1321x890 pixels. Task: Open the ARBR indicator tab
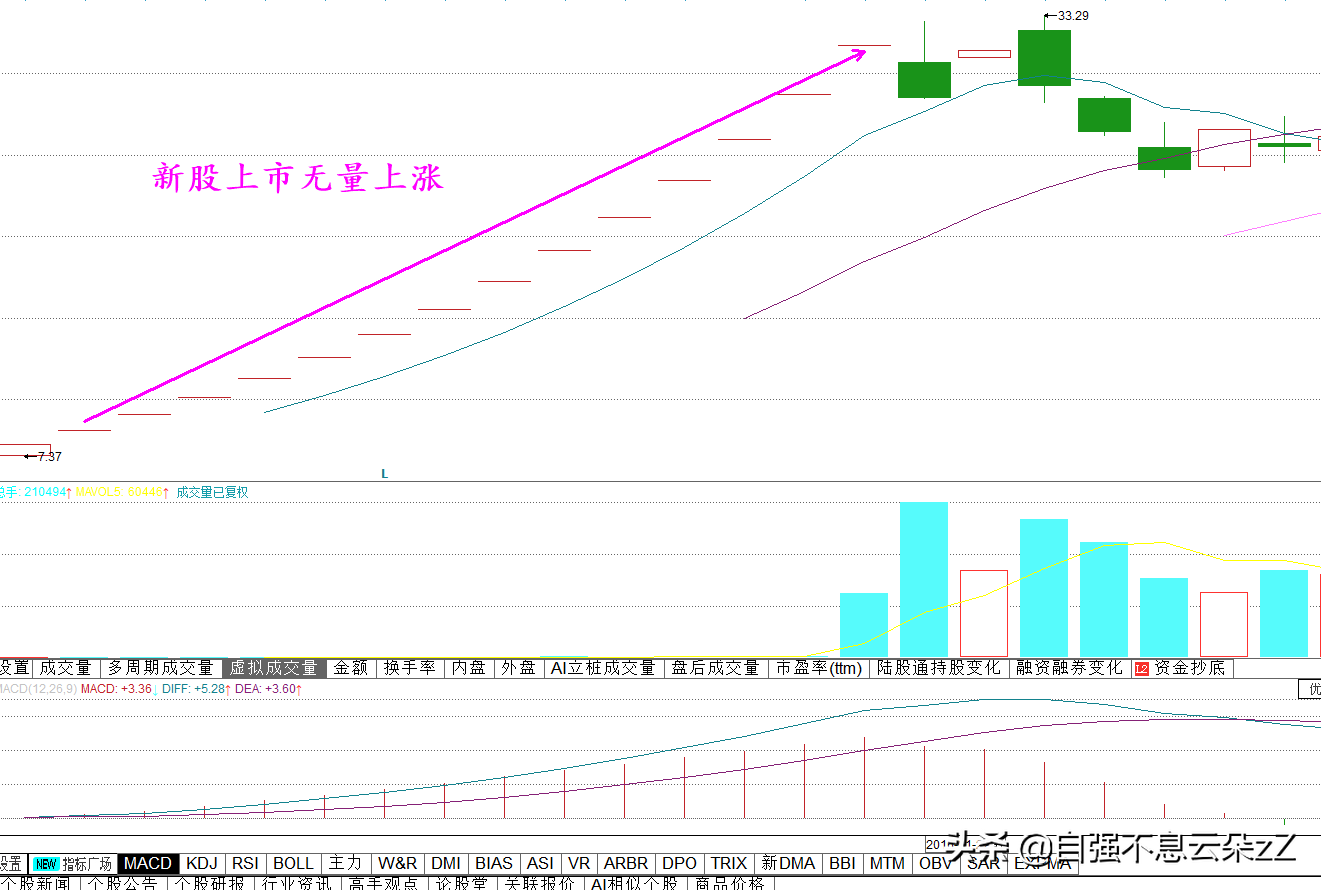pos(626,863)
